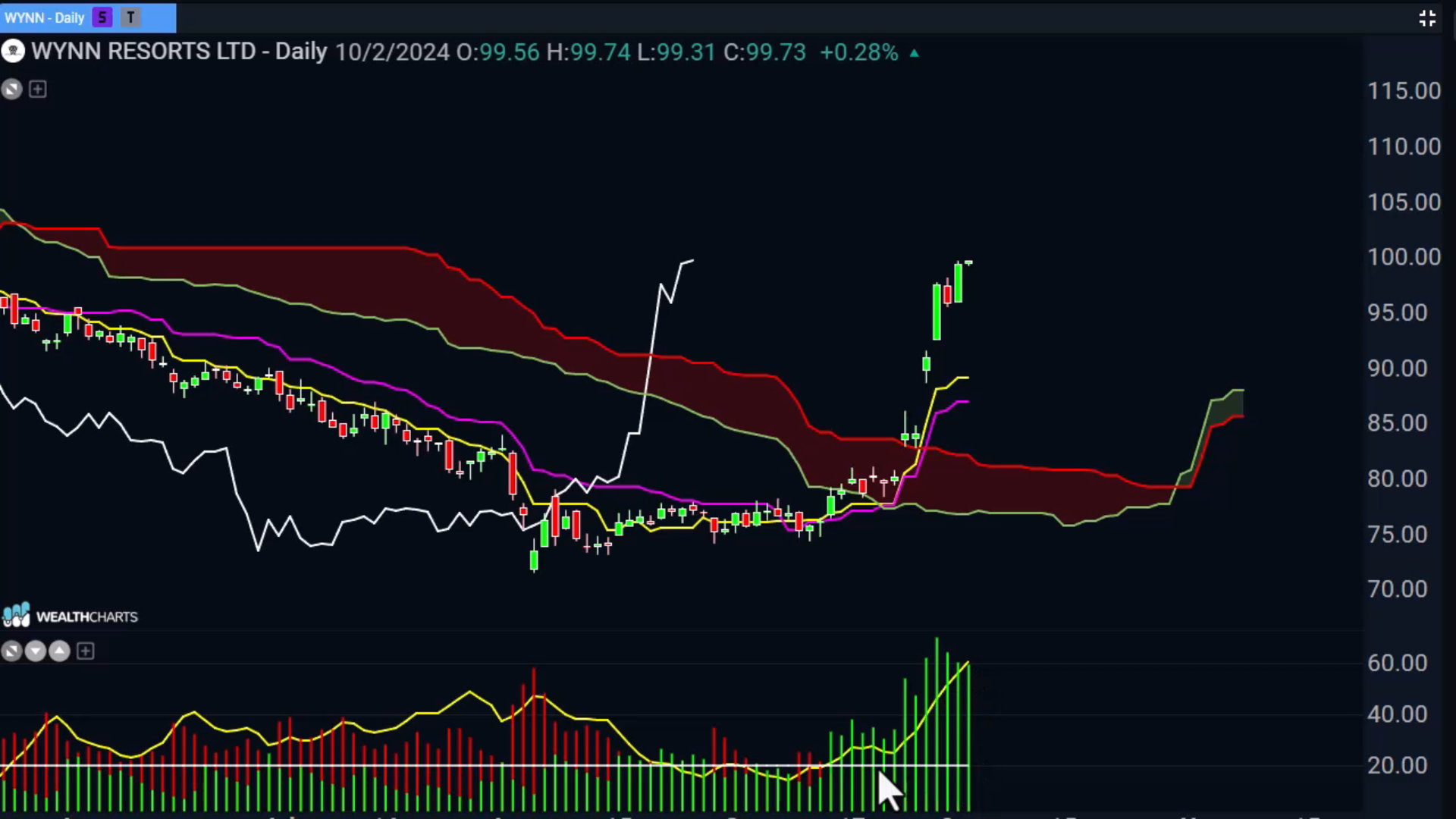
Task: Click the 10/2/2024 date readout
Action: 392,52
